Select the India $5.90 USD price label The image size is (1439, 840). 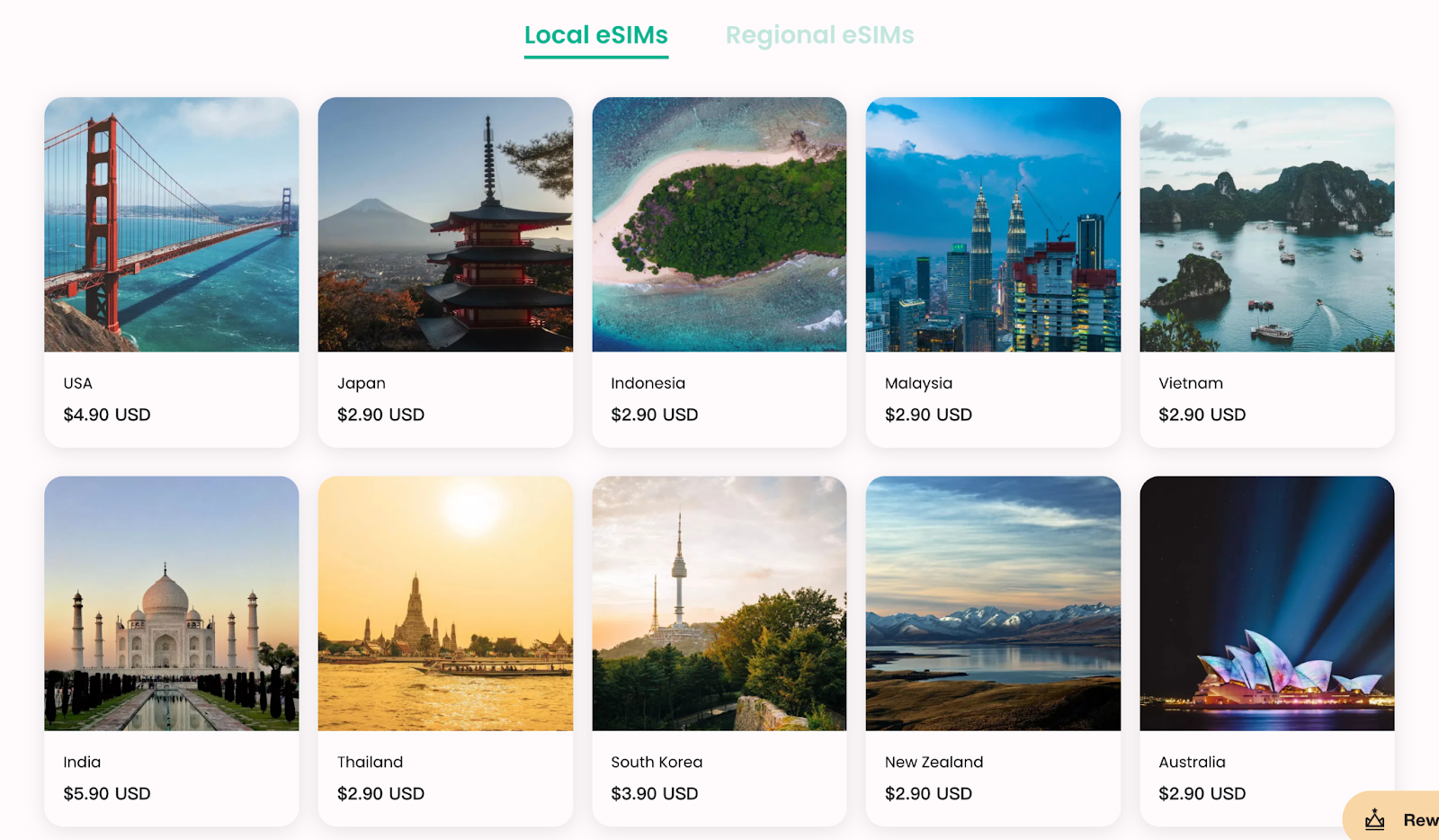click(x=107, y=794)
